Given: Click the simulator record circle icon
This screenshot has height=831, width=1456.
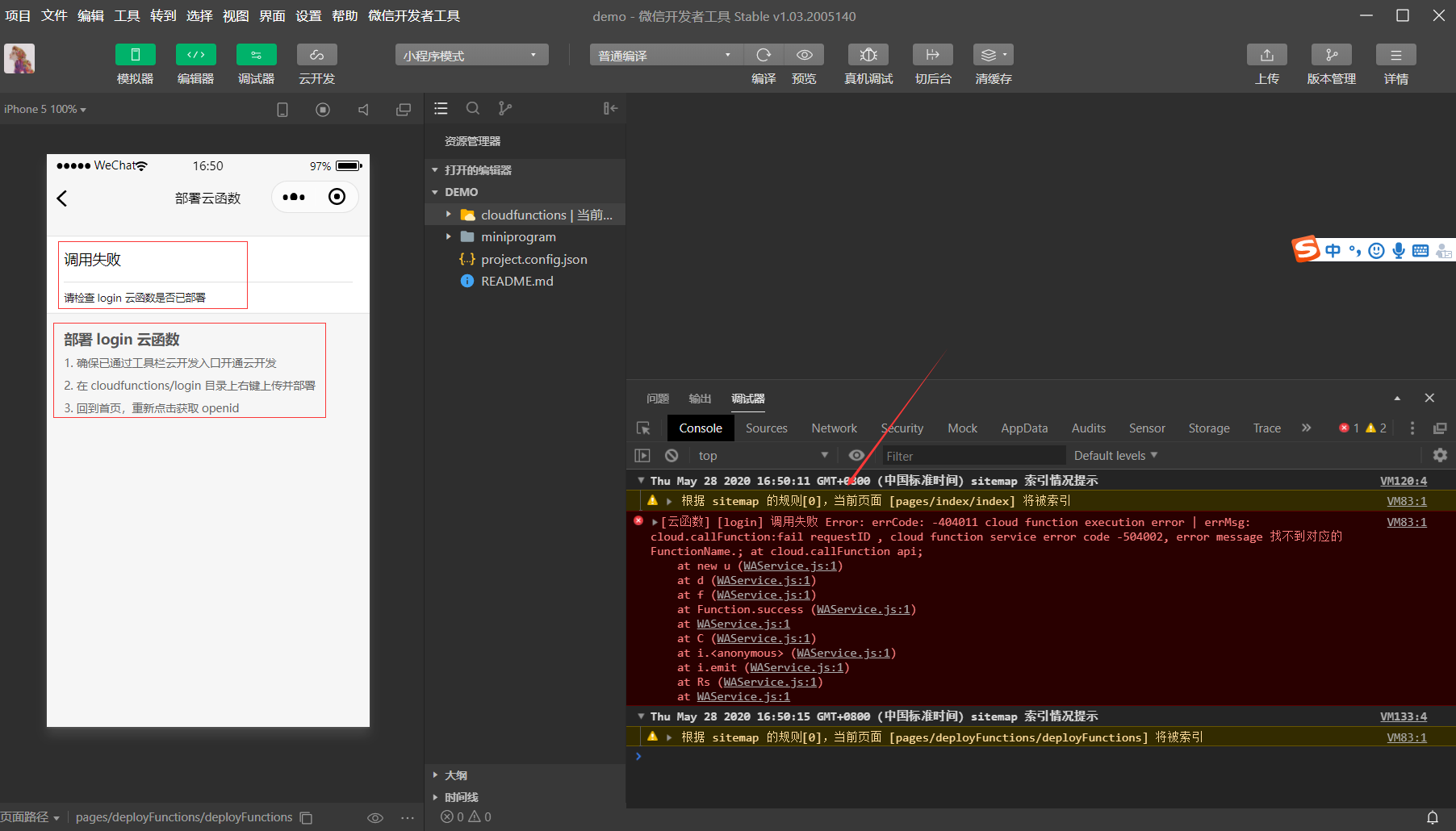Looking at the screenshot, I should [323, 110].
